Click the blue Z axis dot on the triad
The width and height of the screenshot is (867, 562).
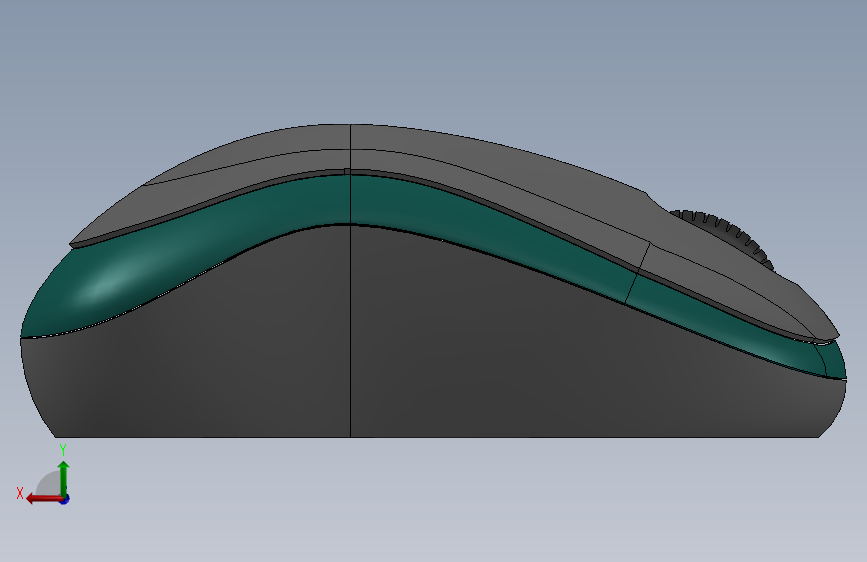tap(65, 499)
